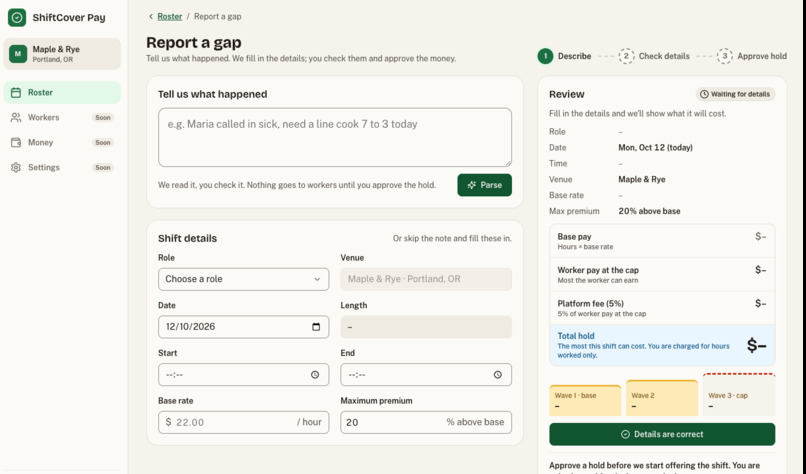This screenshot has width=806, height=474.
Task: Click the Parse button
Action: coord(484,185)
